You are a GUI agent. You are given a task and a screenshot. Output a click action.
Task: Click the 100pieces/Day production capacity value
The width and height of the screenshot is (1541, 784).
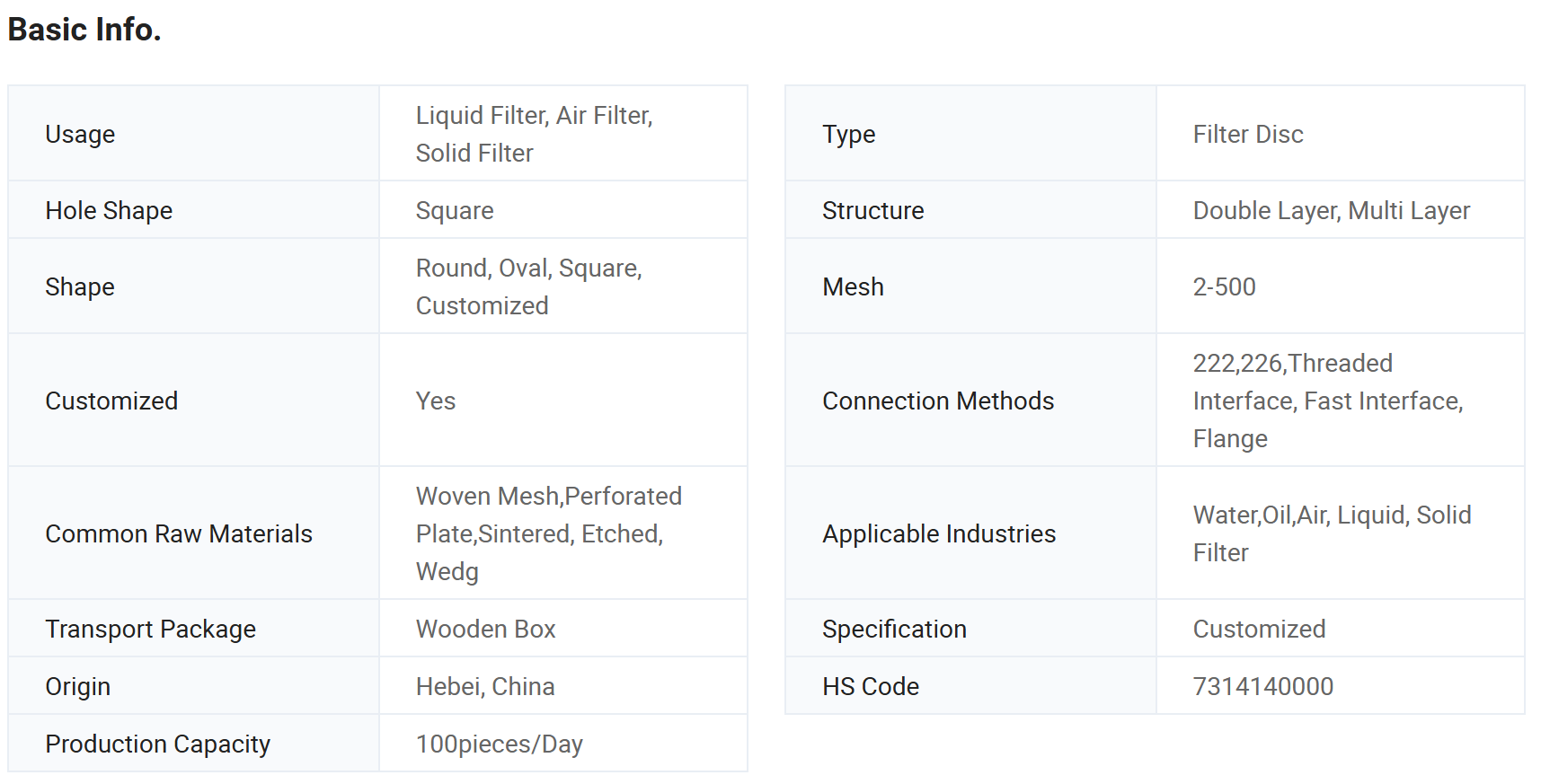pos(500,744)
